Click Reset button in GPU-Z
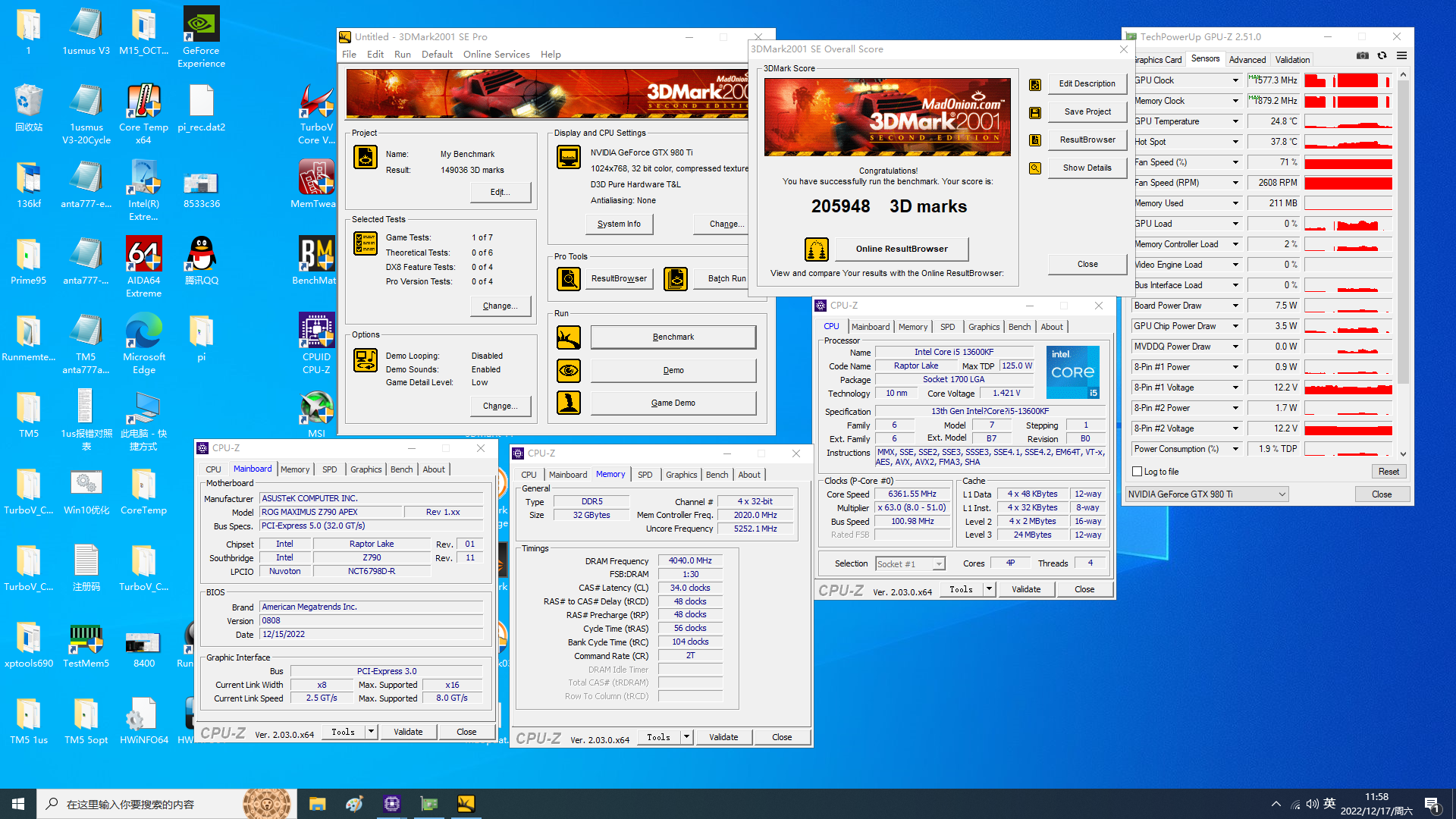This screenshot has height=819, width=1456. point(1389,472)
